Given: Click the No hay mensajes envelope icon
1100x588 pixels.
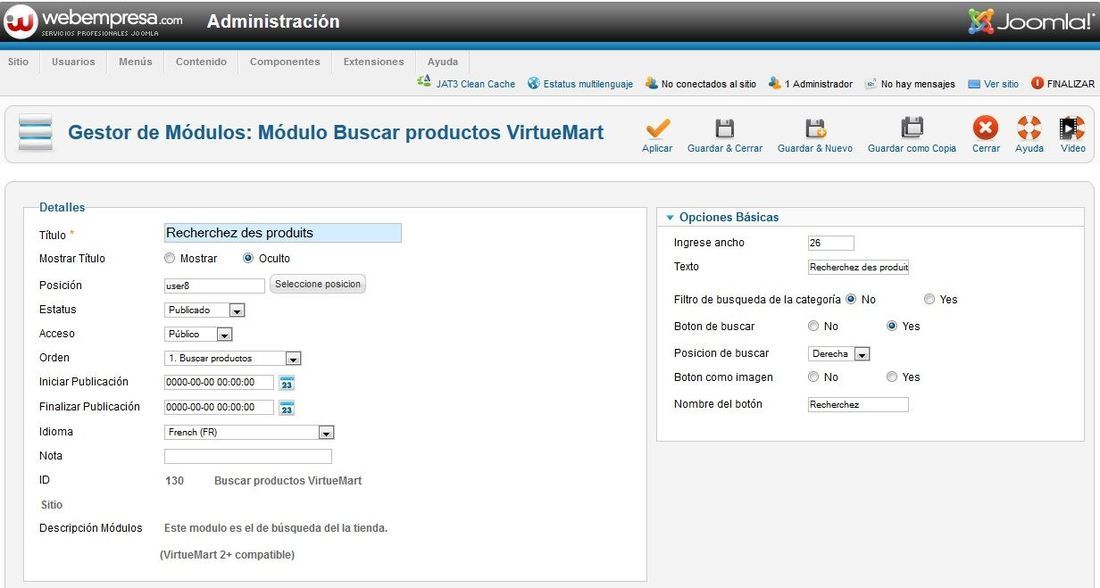Looking at the screenshot, I should click(x=871, y=83).
